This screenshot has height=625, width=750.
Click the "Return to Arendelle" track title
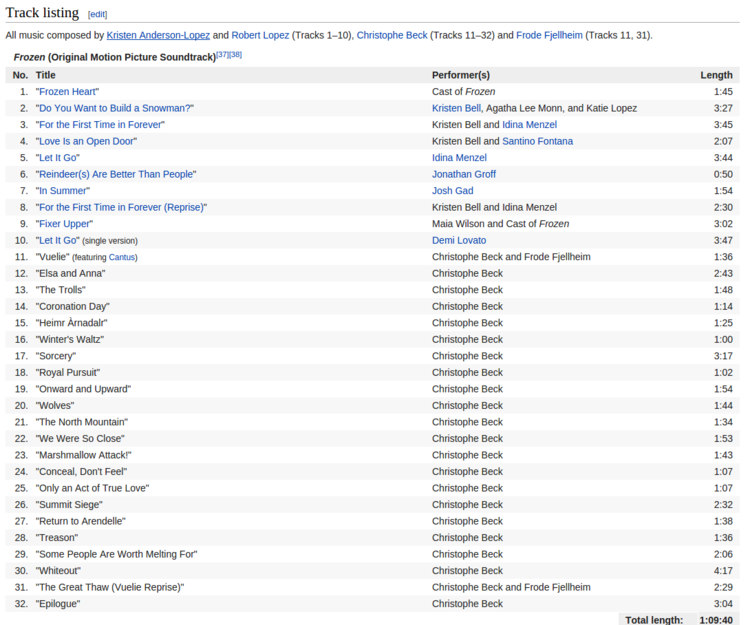tap(81, 521)
